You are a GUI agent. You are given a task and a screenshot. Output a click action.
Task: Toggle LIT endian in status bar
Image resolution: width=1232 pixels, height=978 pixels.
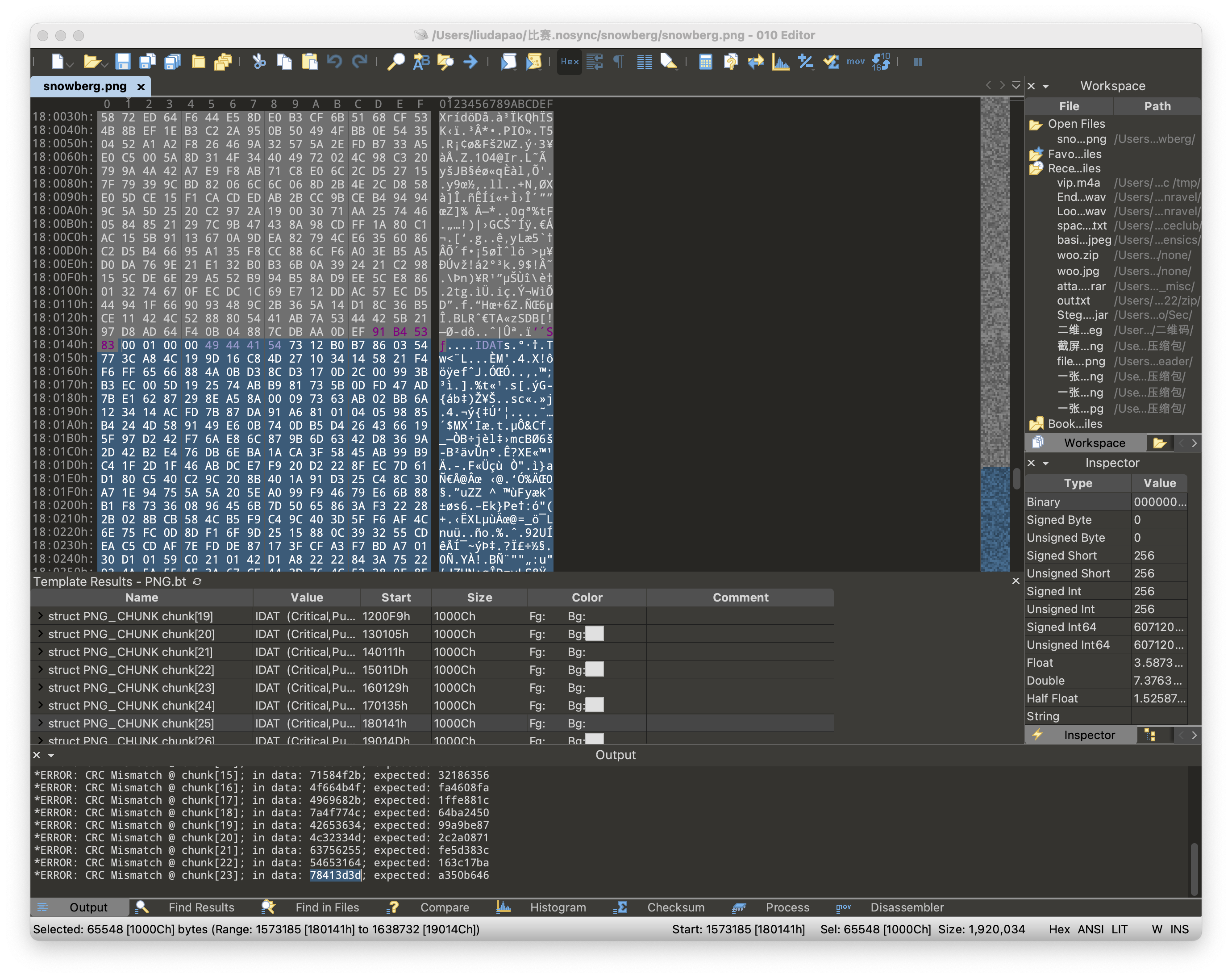click(1120, 929)
